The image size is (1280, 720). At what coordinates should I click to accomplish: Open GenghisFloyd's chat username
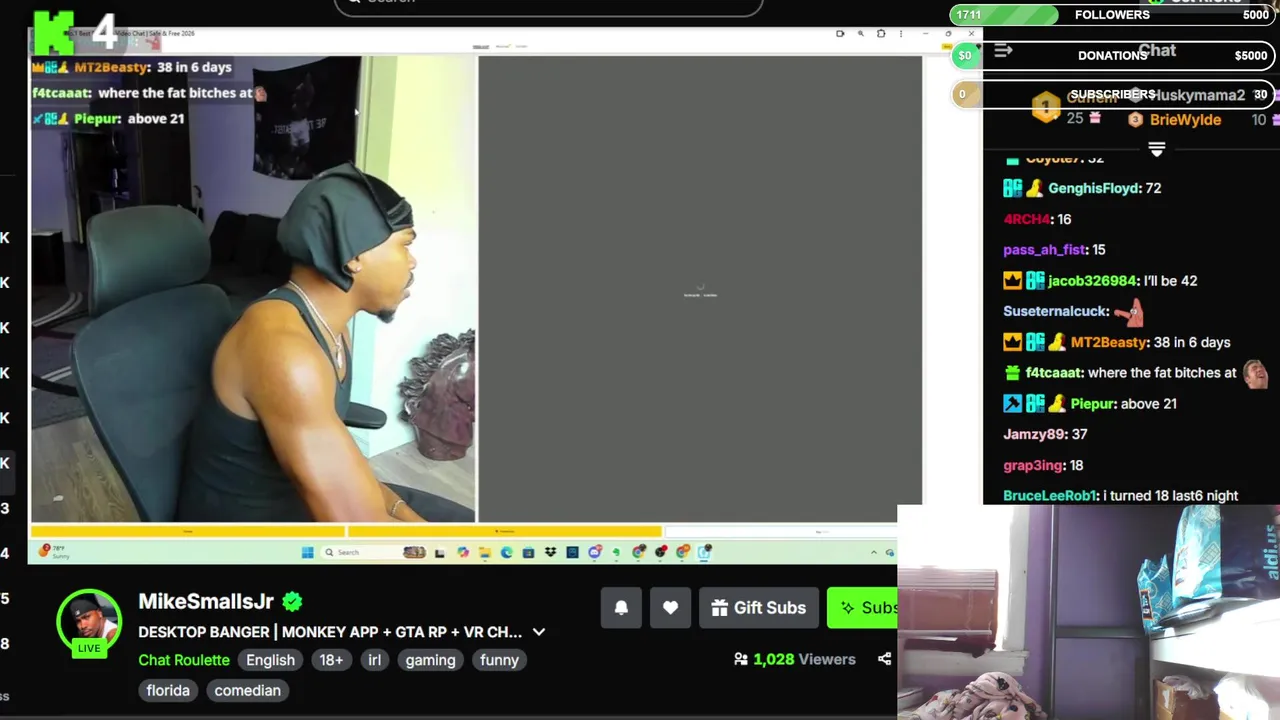1093,188
